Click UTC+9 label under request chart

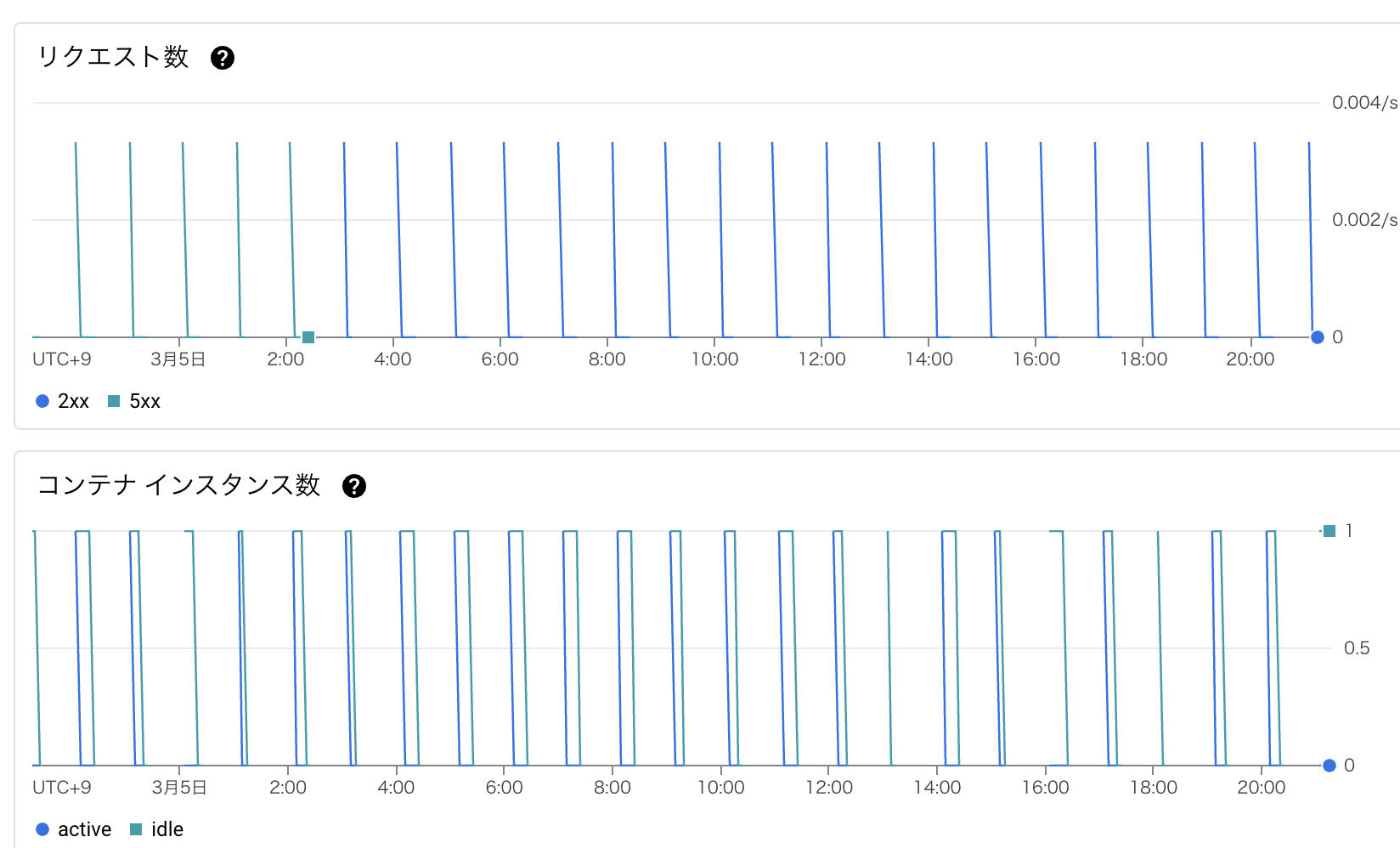tap(62, 359)
